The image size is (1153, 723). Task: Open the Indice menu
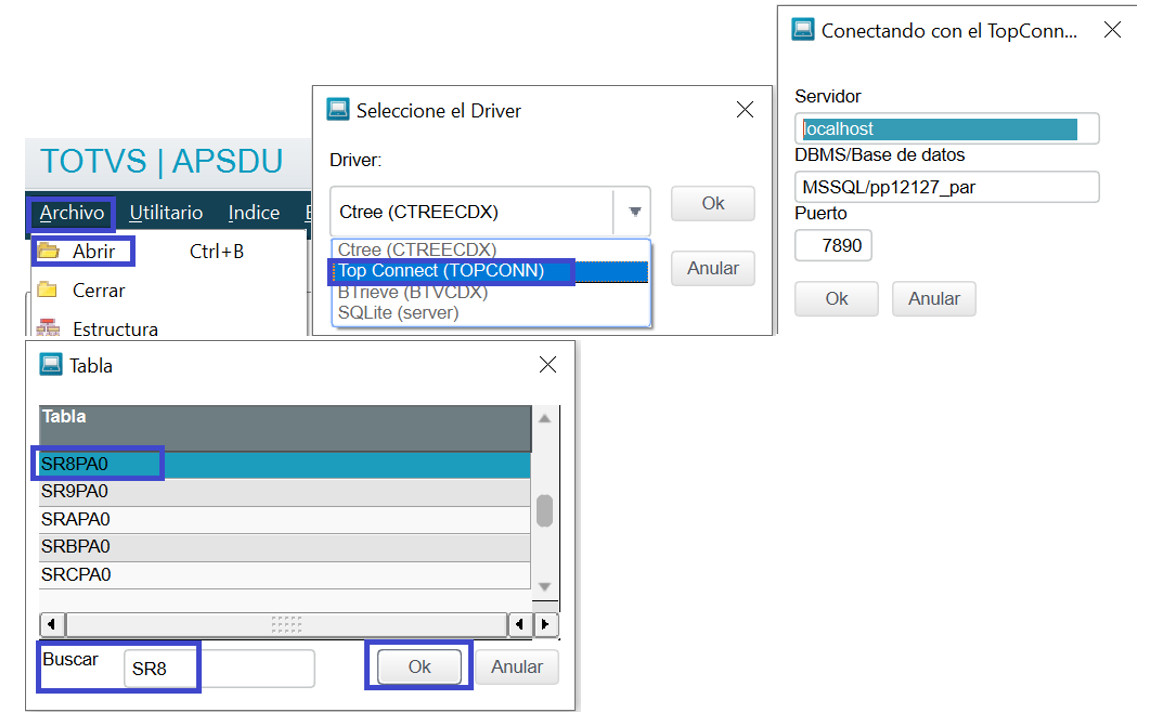tap(254, 213)
